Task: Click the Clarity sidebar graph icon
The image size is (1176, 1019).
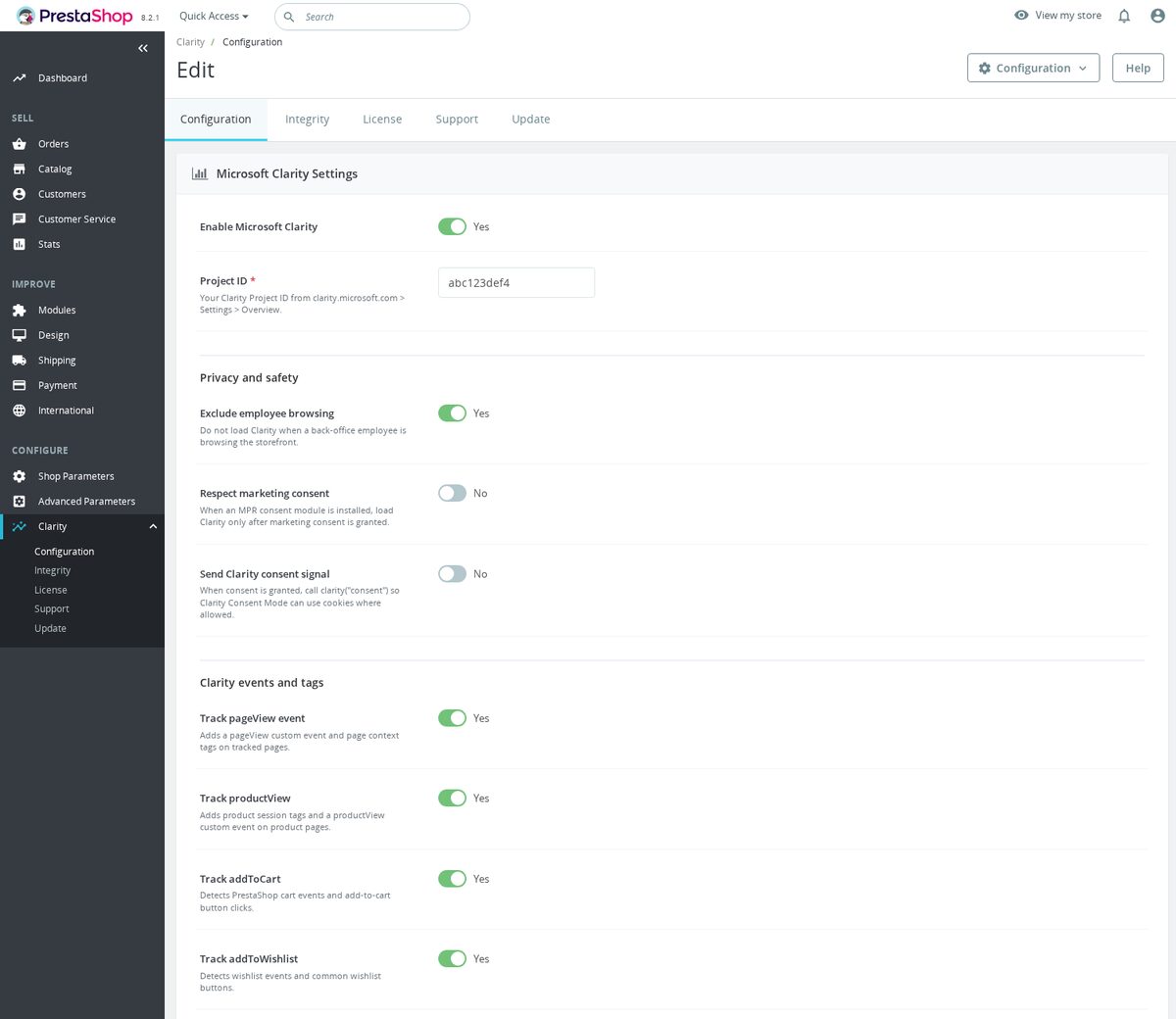Action: click(x=19, y=526)
